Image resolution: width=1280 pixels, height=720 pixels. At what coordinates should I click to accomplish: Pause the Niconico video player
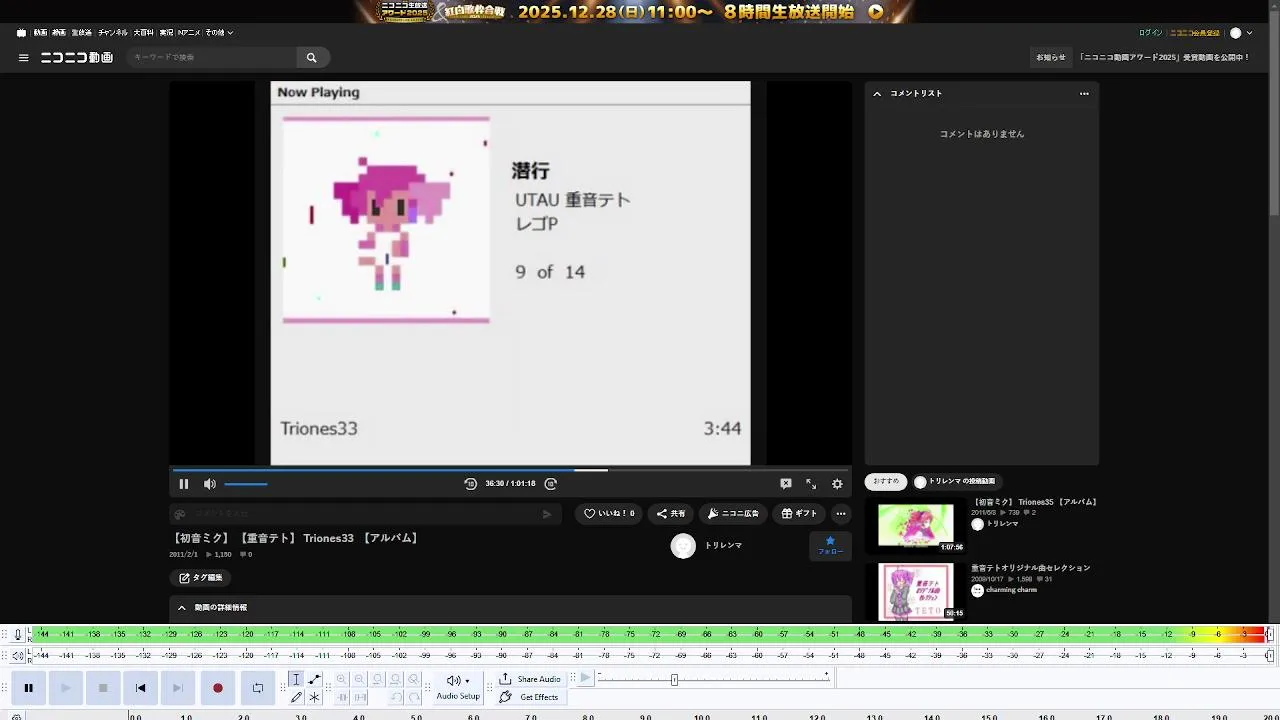pyautogui.click(x=184, y=484)
